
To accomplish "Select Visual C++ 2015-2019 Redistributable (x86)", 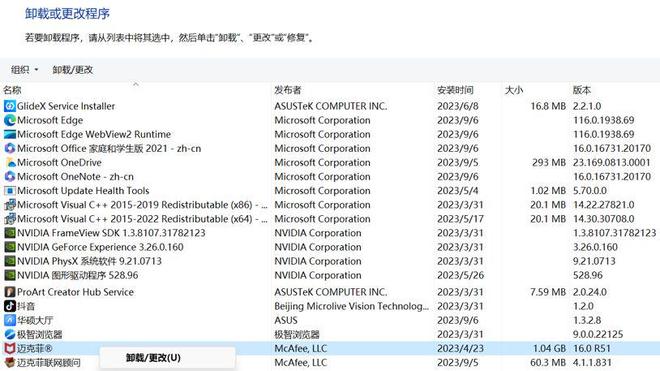I will (142, 205).
